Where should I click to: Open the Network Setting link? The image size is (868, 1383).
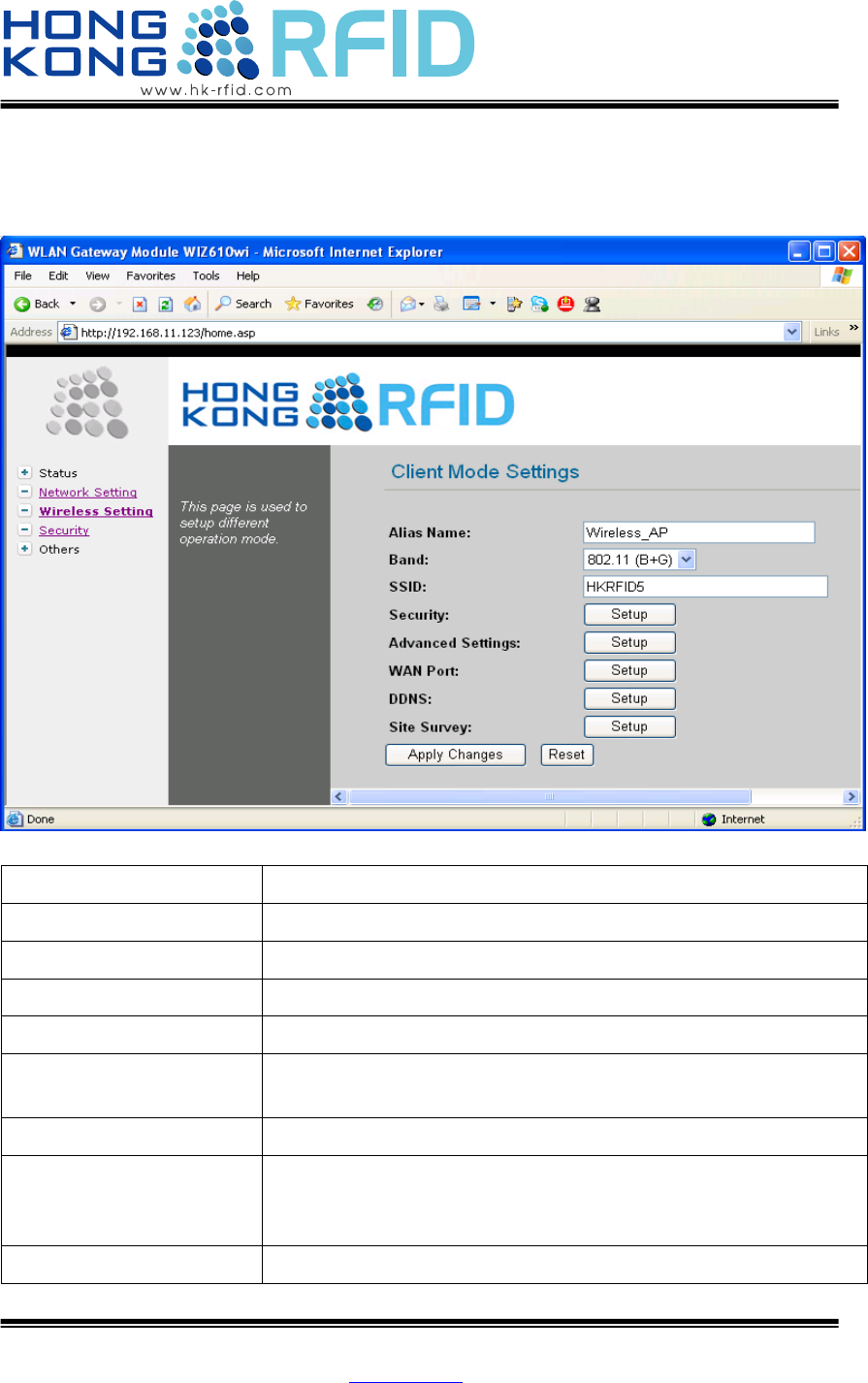(88, 493)
